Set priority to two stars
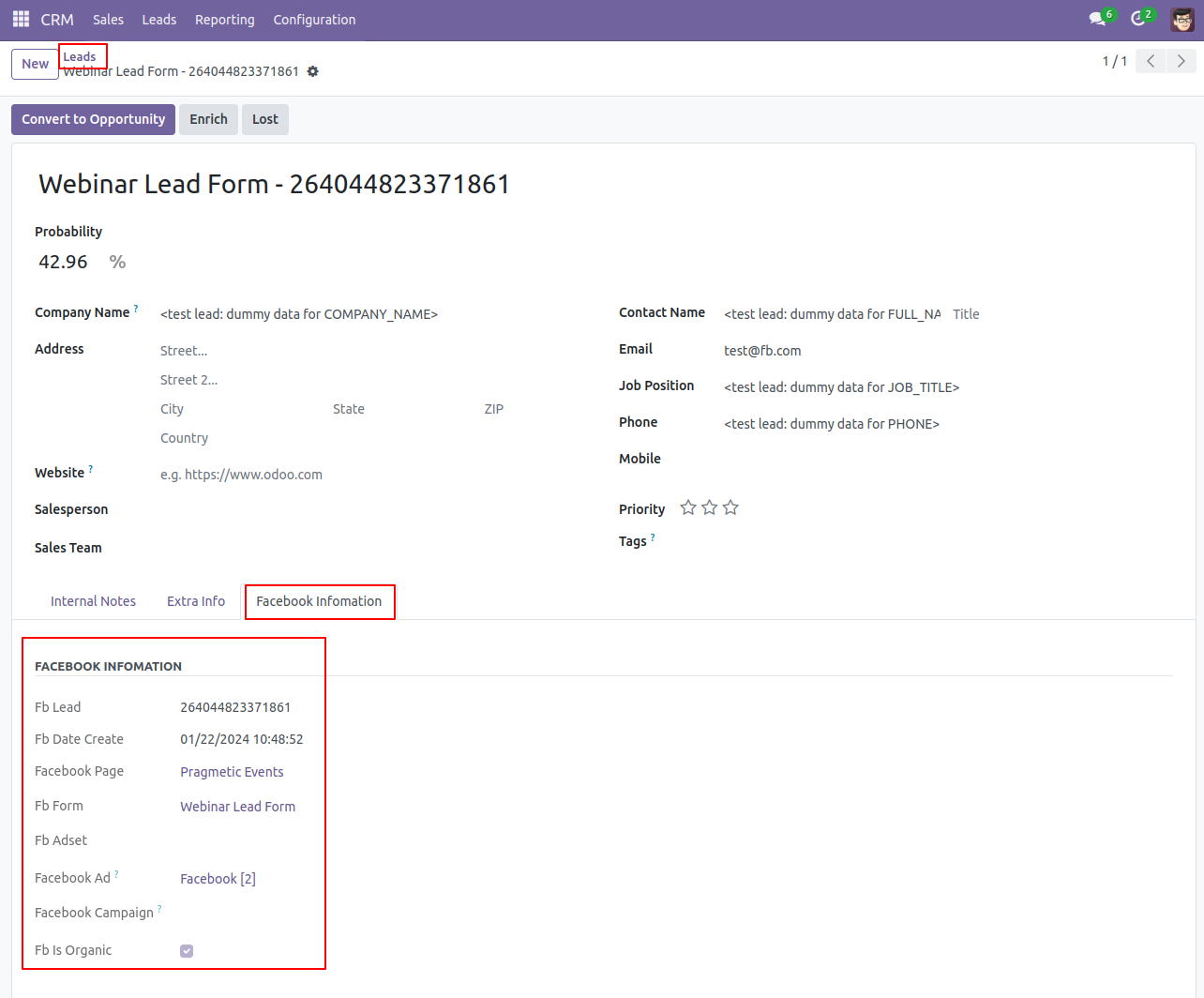 [x=710, y=507]
